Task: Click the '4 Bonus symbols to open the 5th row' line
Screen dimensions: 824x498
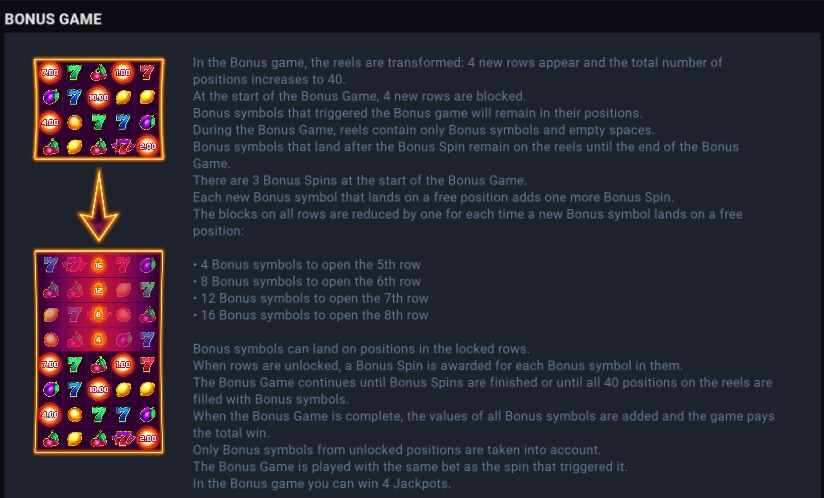Action: click(307, 265)
